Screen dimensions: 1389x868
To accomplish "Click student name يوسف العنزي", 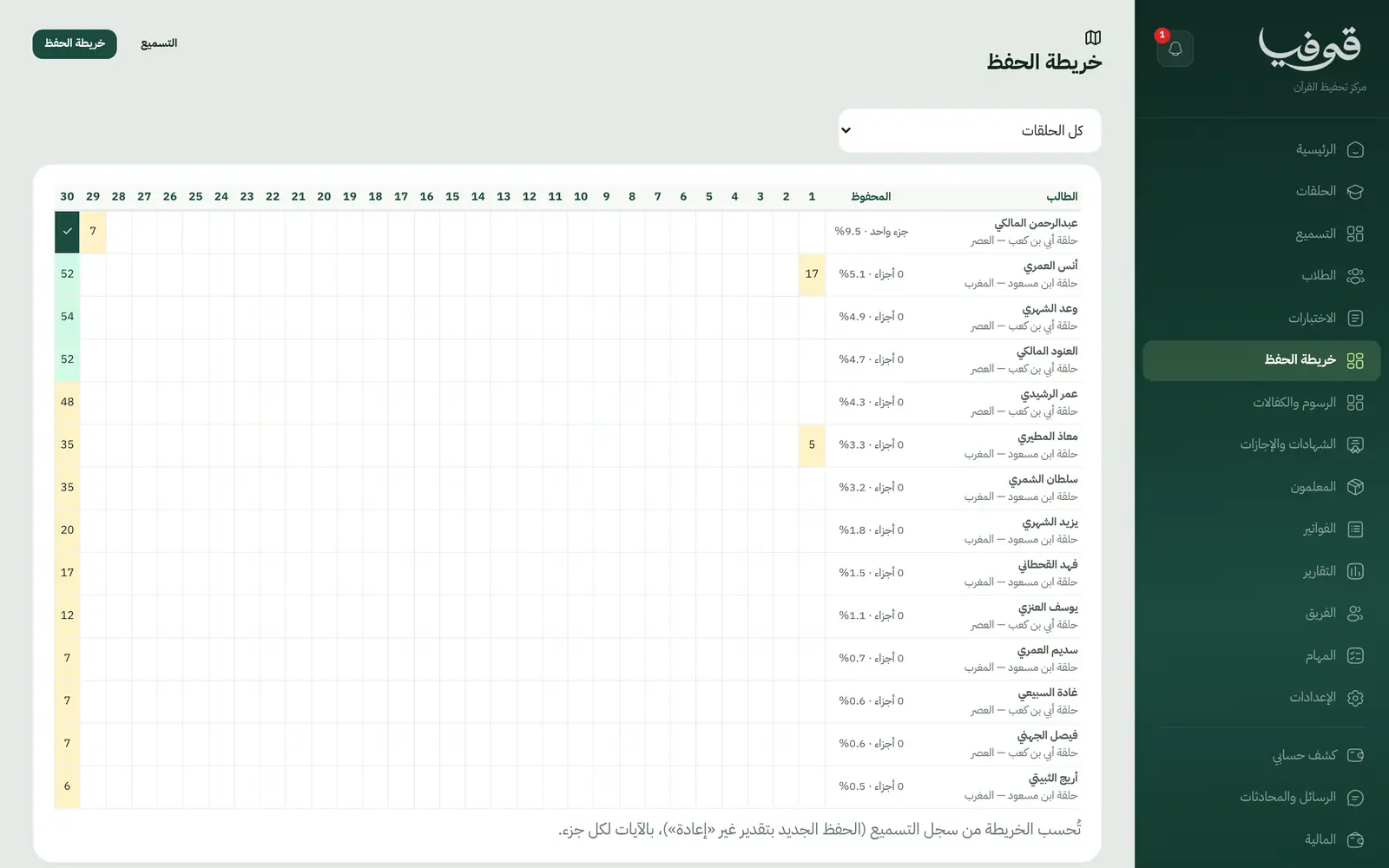I will [1048, 608].
